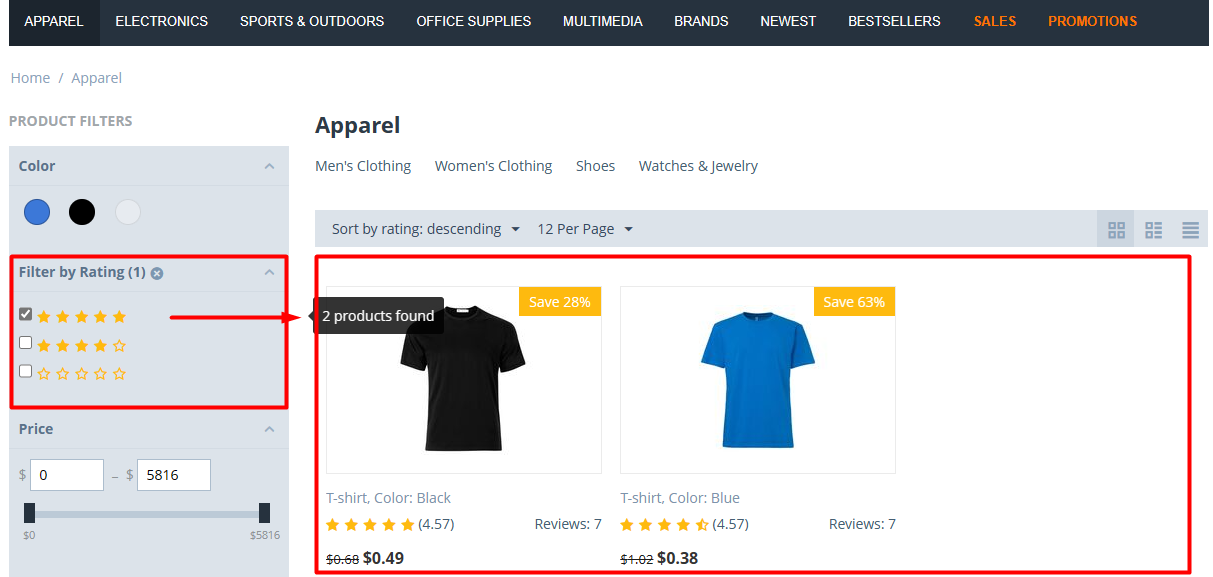The width and height of the screenshot is (1213, 577).
Task: Click the $0.38 price
Action: coord(678,558)
